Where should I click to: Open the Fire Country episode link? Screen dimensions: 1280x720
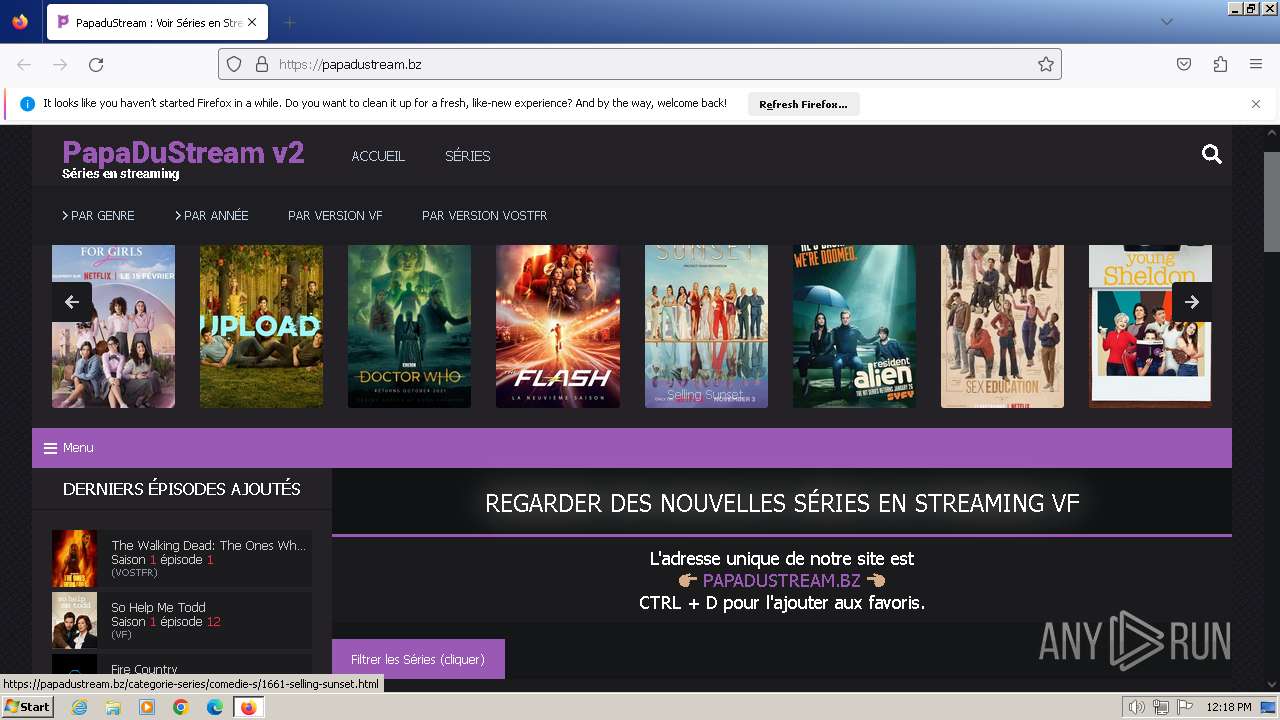click(144, 669)
